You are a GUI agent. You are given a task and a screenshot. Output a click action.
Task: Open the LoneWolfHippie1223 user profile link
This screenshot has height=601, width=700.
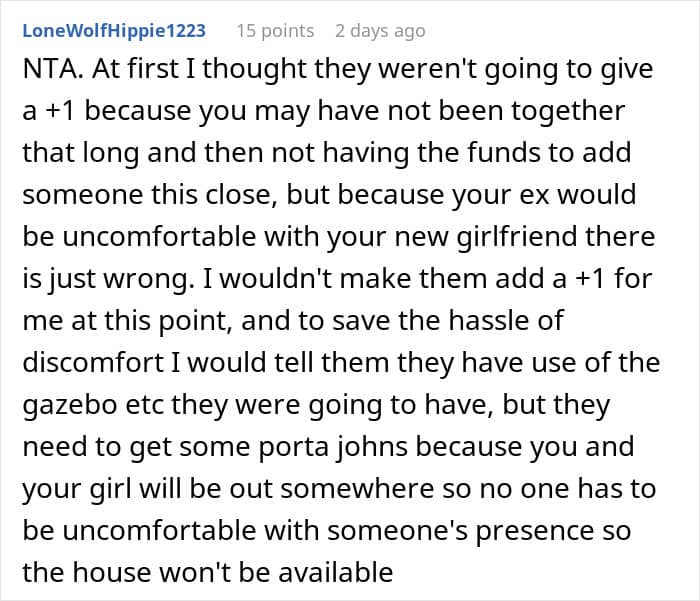113,31
